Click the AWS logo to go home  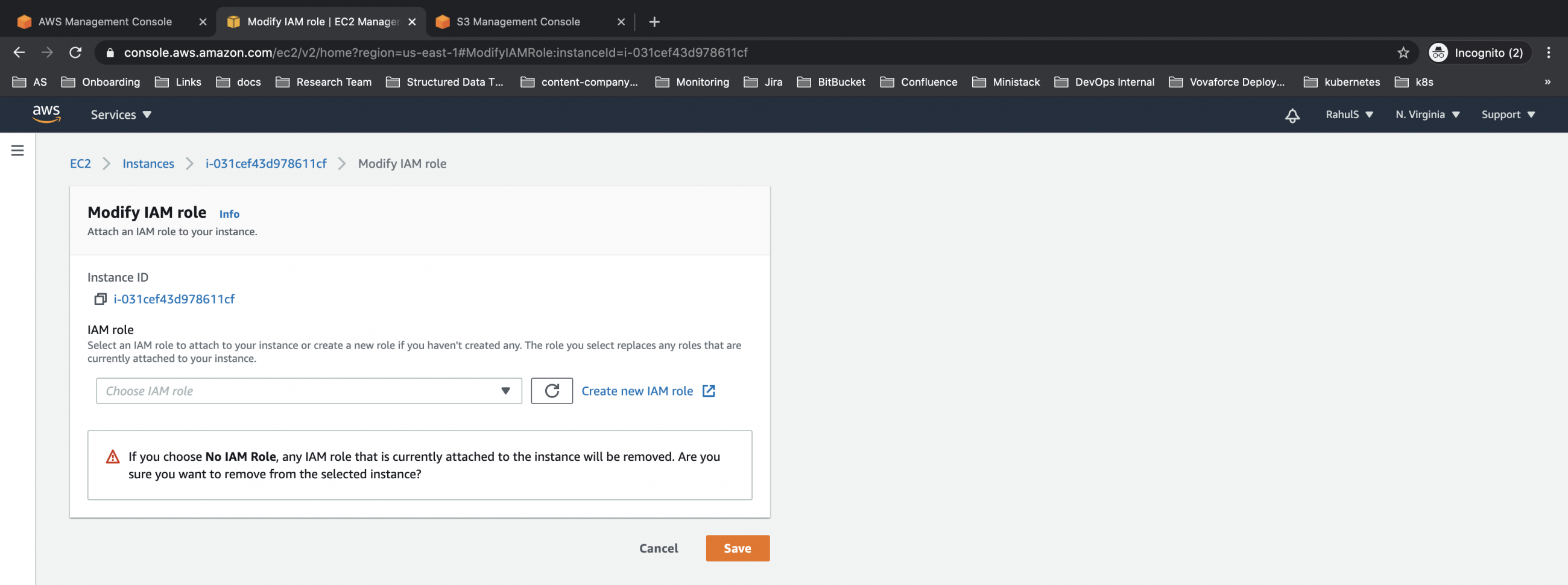tap(48, 114)
